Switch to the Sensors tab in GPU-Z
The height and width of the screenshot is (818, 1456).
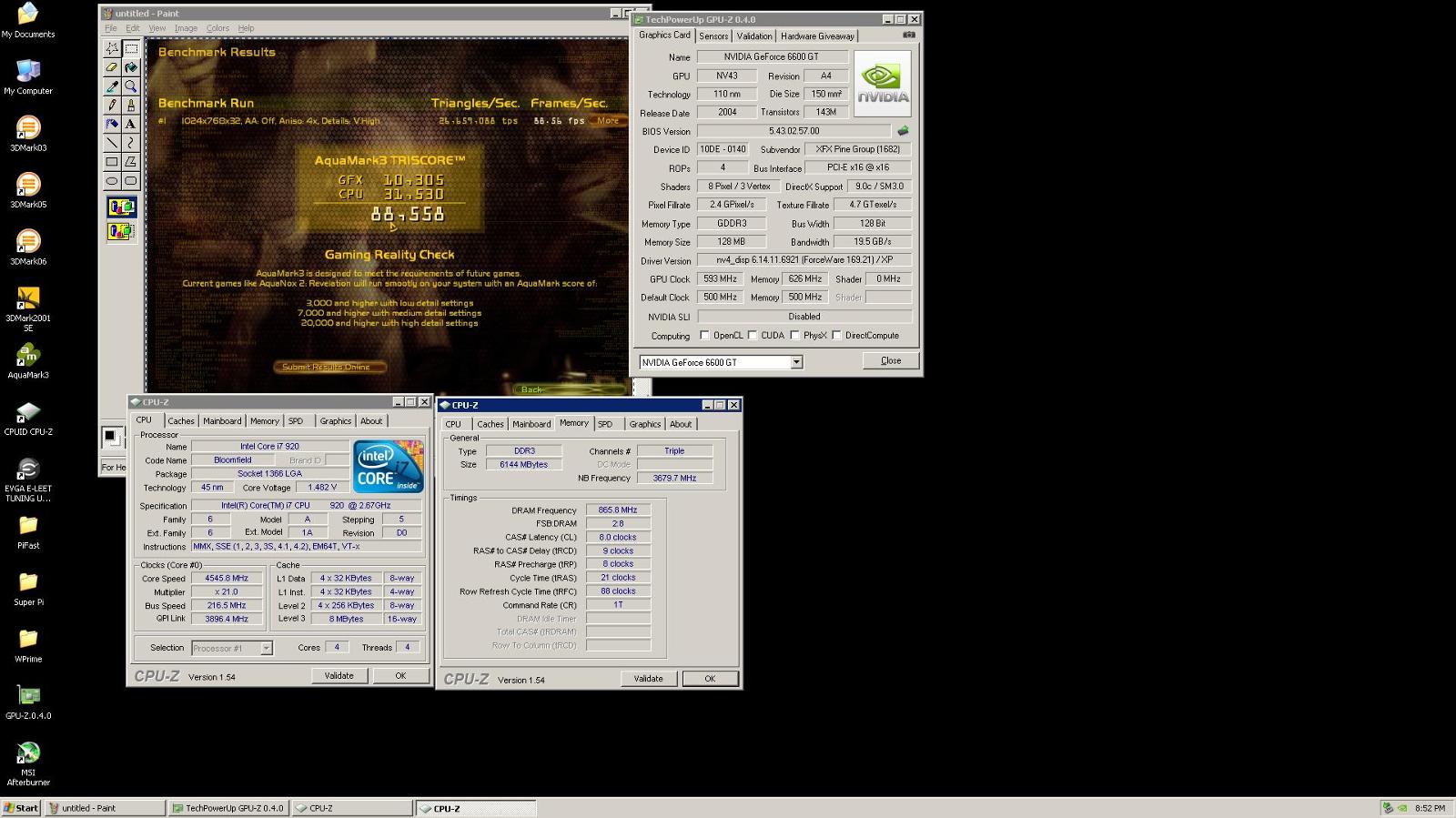pos(713,36)
